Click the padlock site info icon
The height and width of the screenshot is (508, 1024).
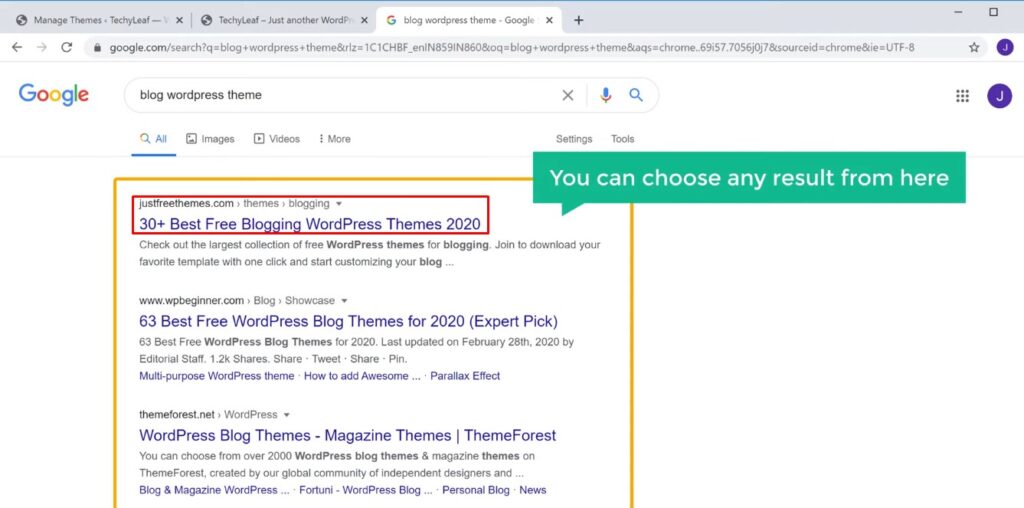(x=98, y=48)
